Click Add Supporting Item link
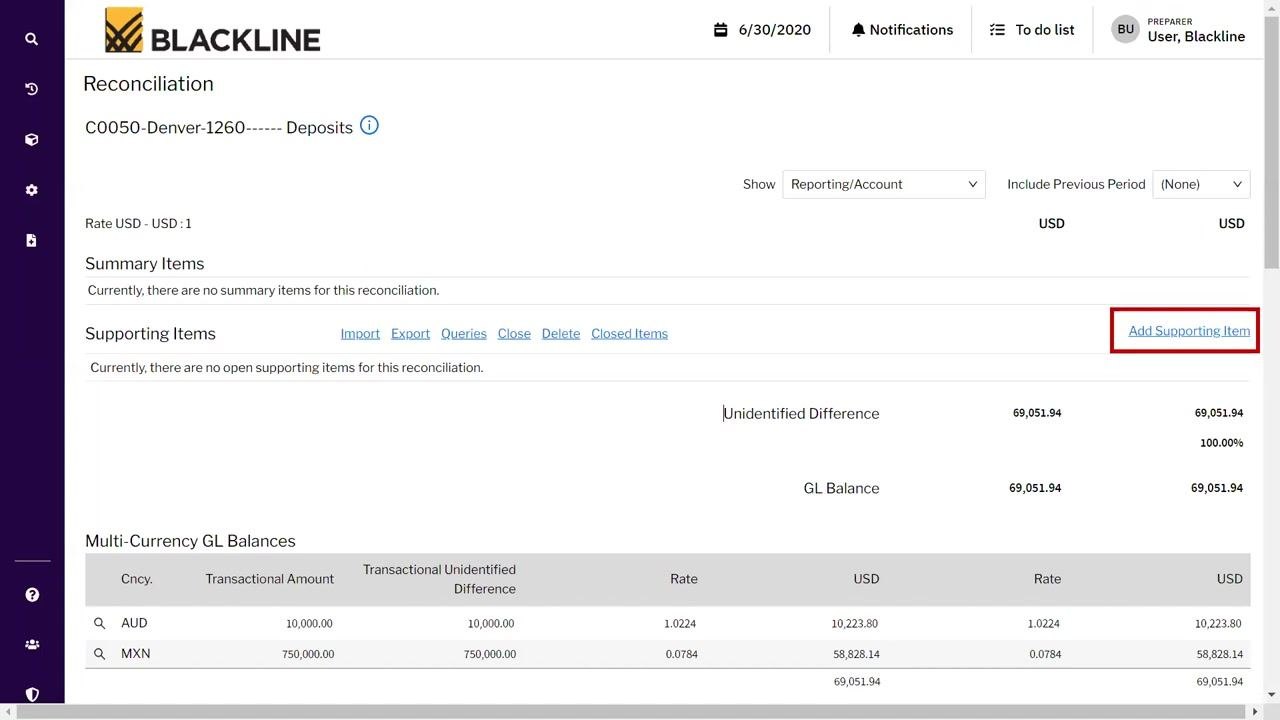The width and height of the screenshot is (1280, 720). click(1189, 331)
